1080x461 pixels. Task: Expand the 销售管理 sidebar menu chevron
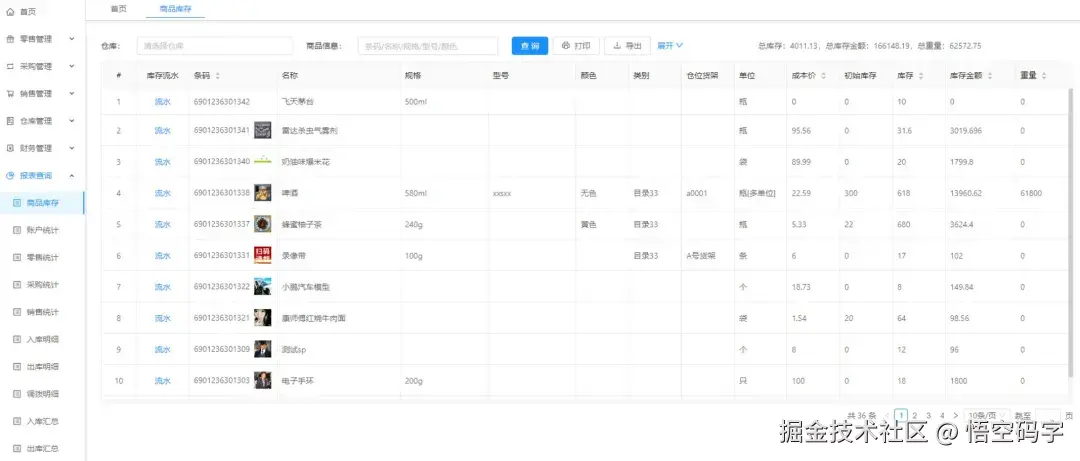(72, 94)
